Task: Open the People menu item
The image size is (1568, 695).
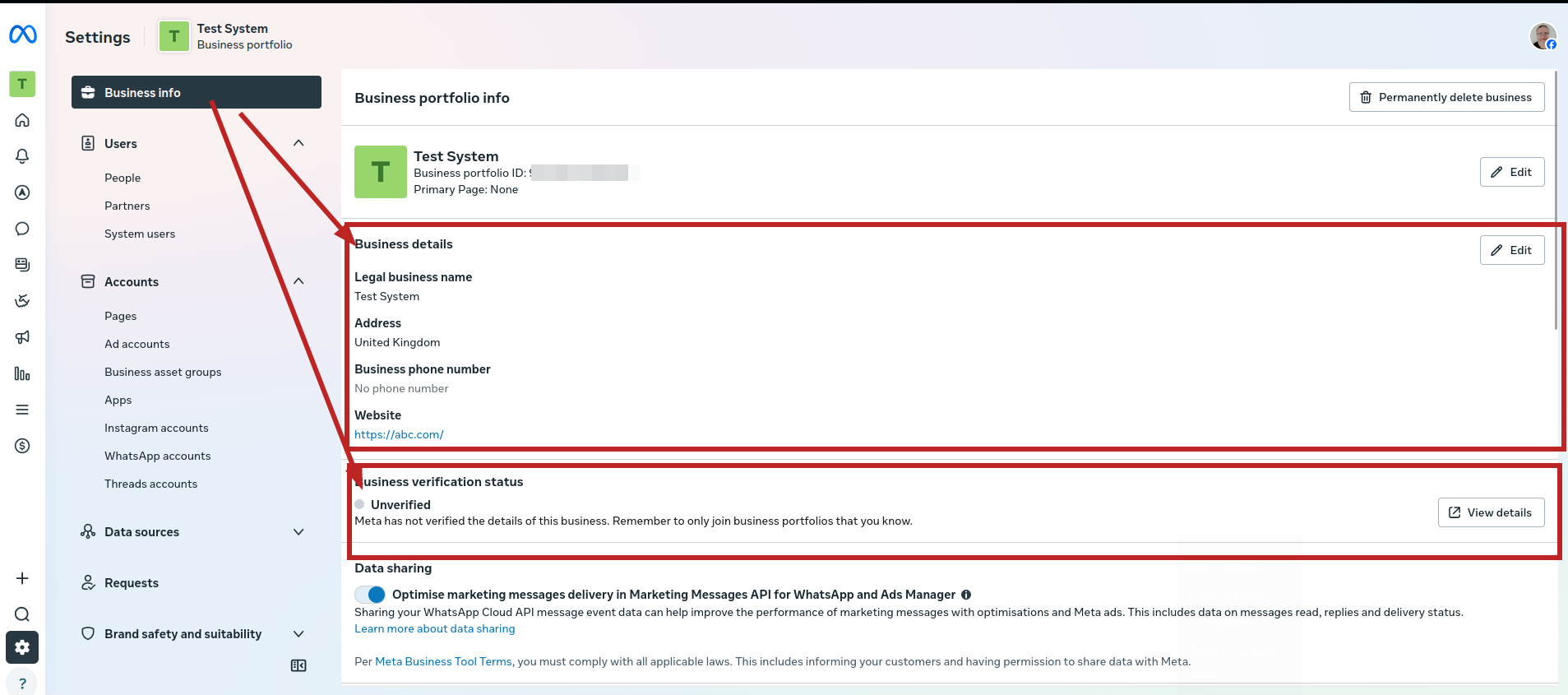Action: tap(123, 178)
